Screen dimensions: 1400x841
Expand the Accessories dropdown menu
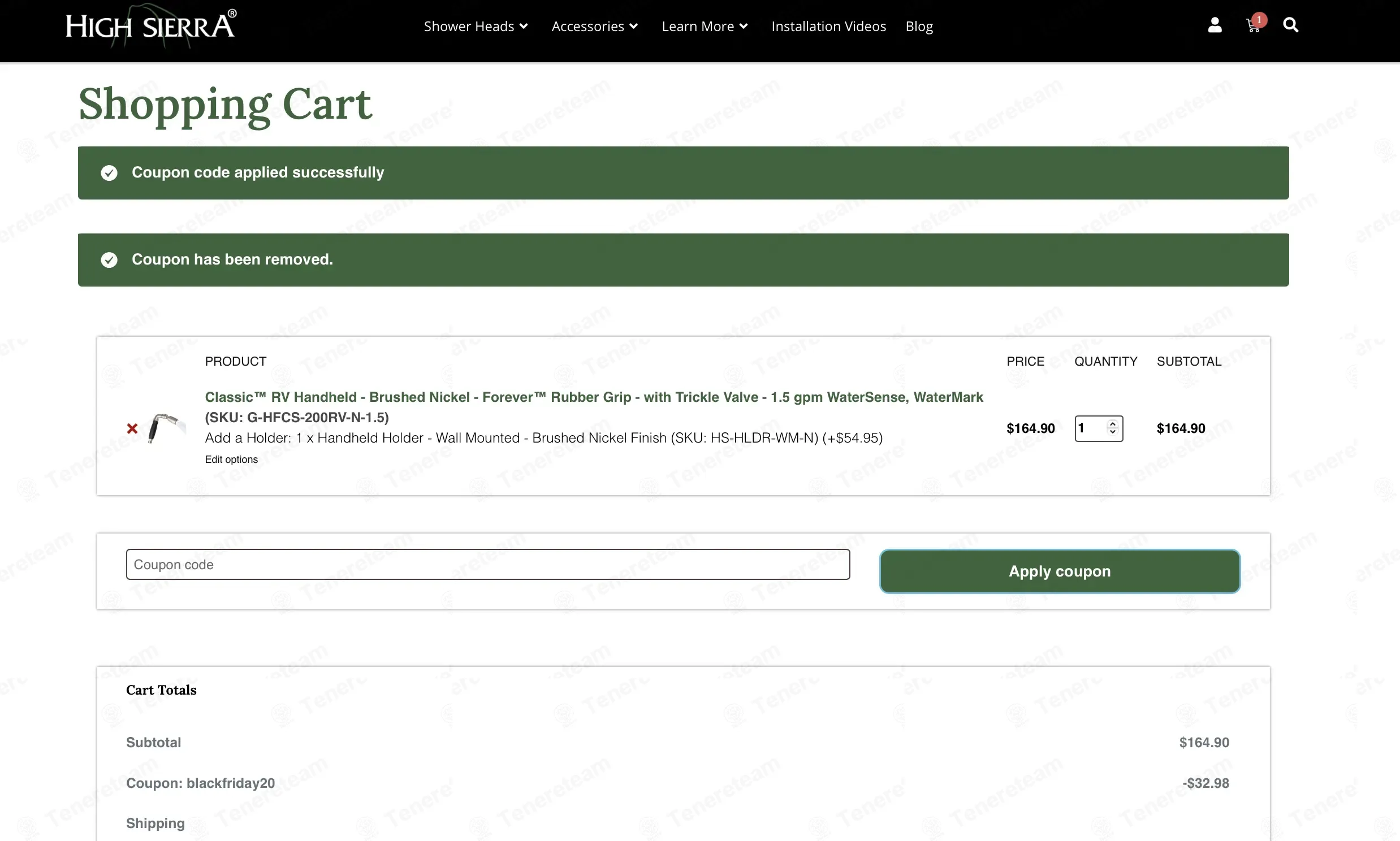pyautogui.click(x=595, y=26)
